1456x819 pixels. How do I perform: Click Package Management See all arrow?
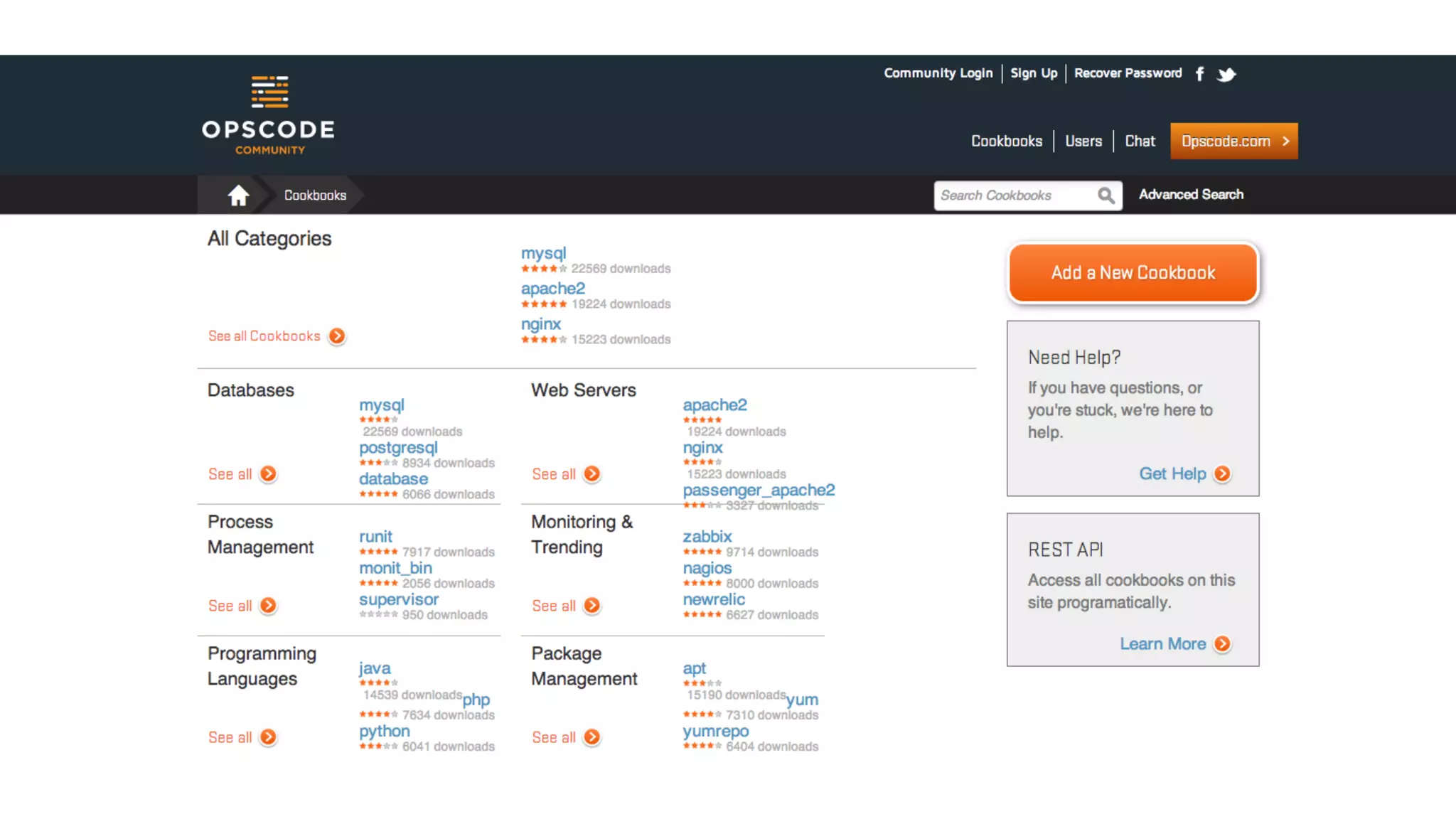591,737
